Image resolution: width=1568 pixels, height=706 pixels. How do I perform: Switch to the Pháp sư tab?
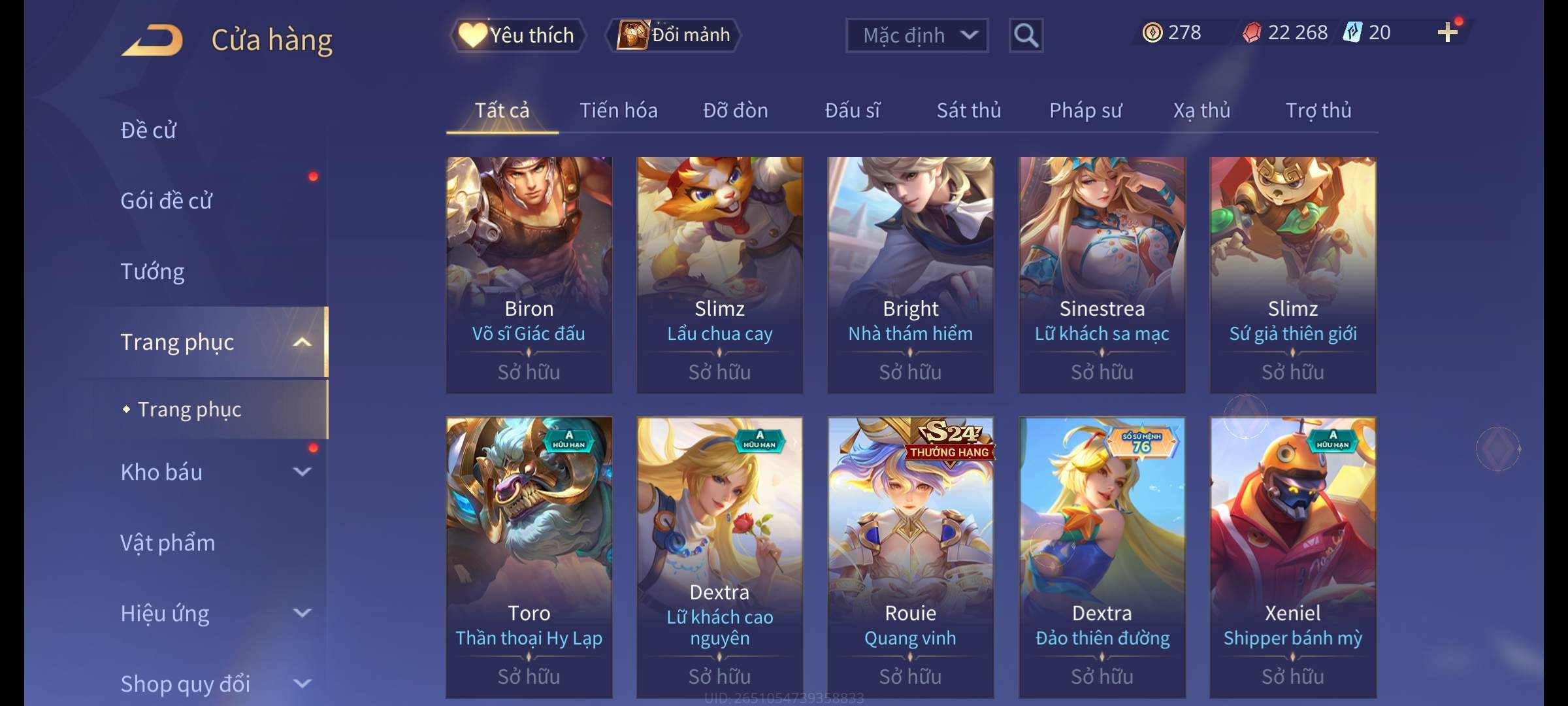(1086, 110)
